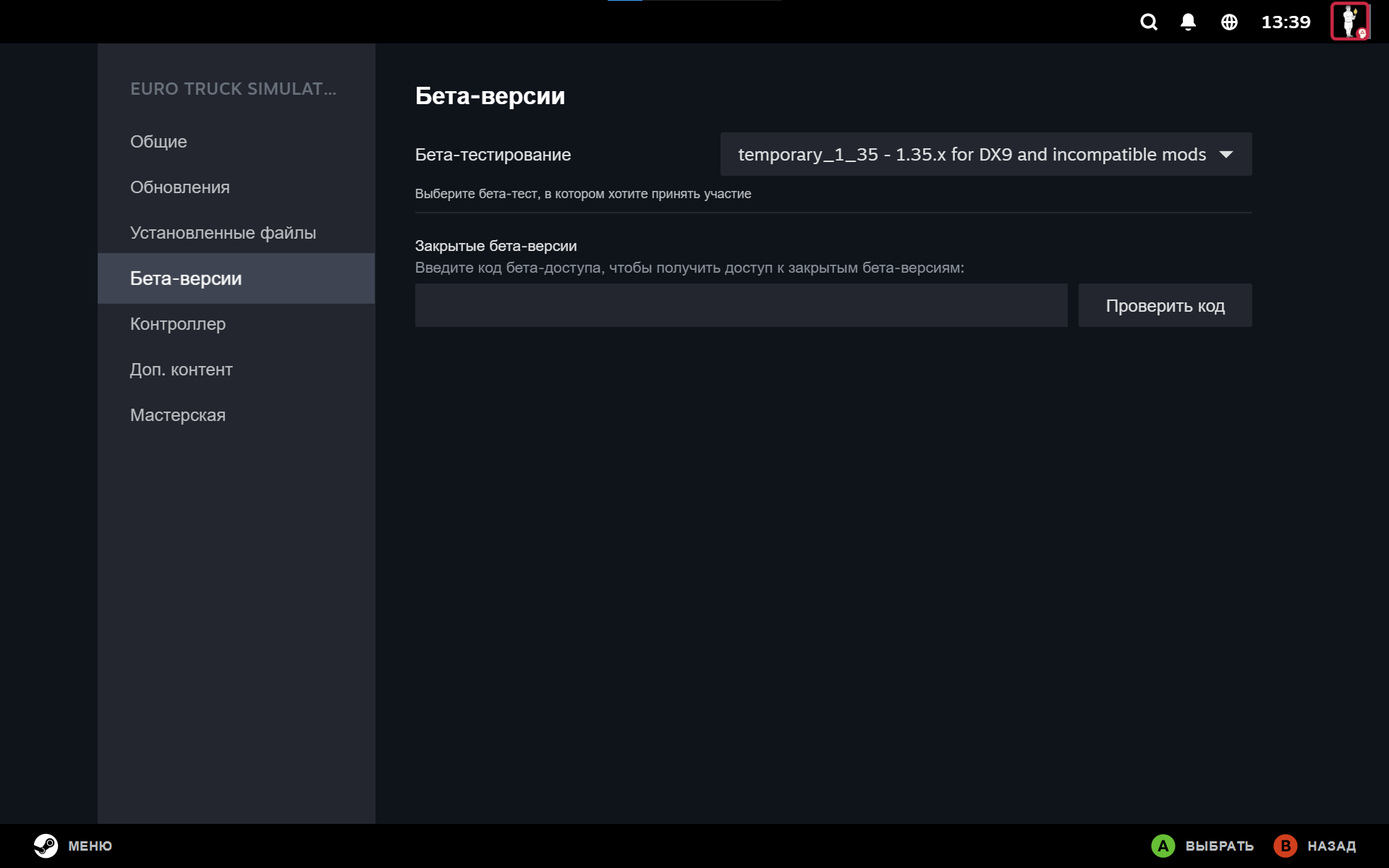
Task: Click the Введите код бета-доступа instruction text
Action: pos(689,268)
